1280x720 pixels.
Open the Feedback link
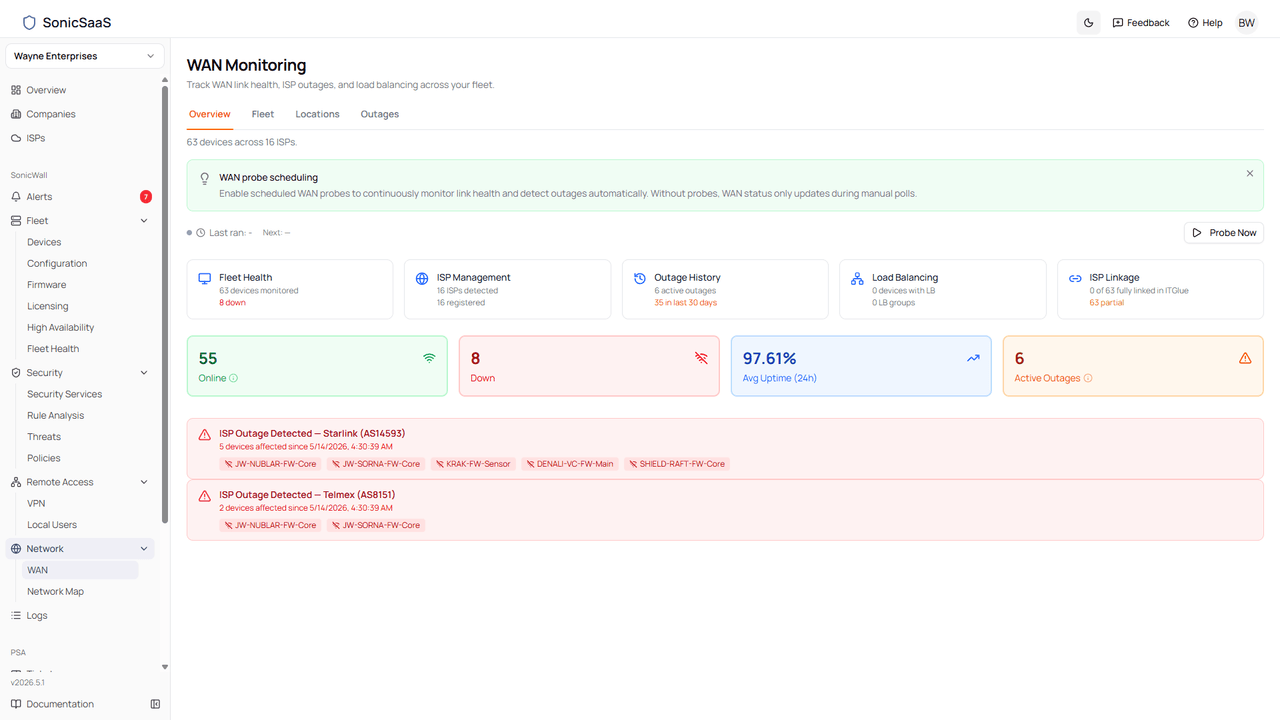[x=1141, y=22]
